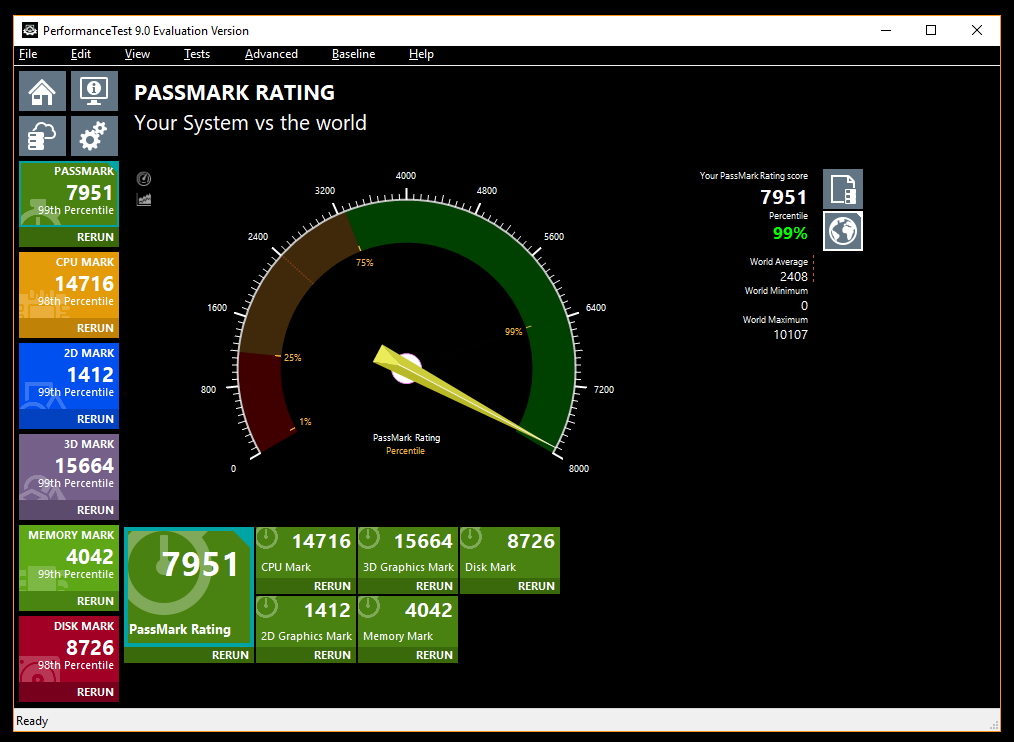Click the 2D Graphics Mark 1412 tile
Screen dimensions: 1014x742
[x=306, y=622]
